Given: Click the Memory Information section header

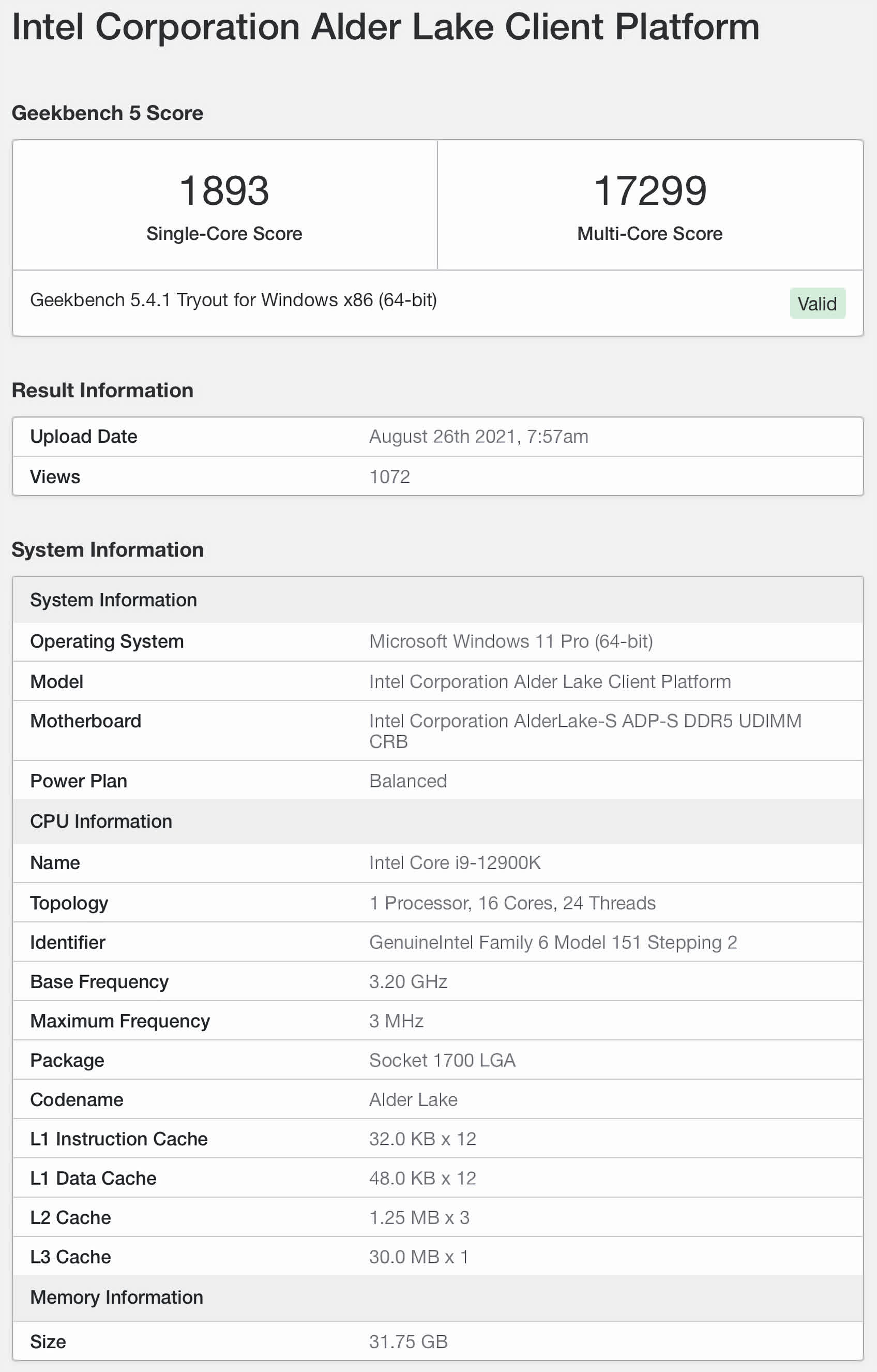Looking at the screenshot, I should 116,1297.
